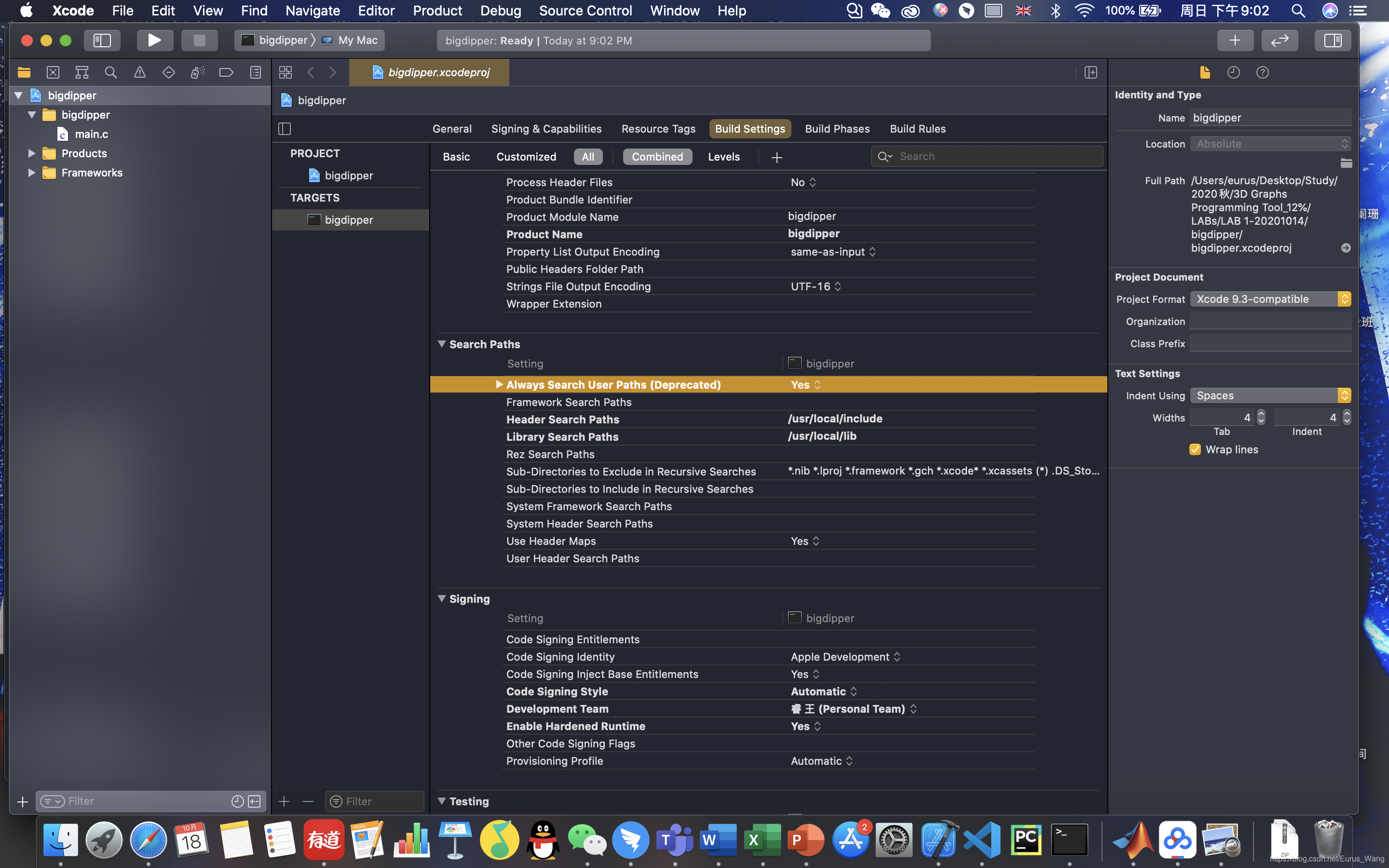
Task: Filter navigator by recent files
Action: [x=237, y=801]
